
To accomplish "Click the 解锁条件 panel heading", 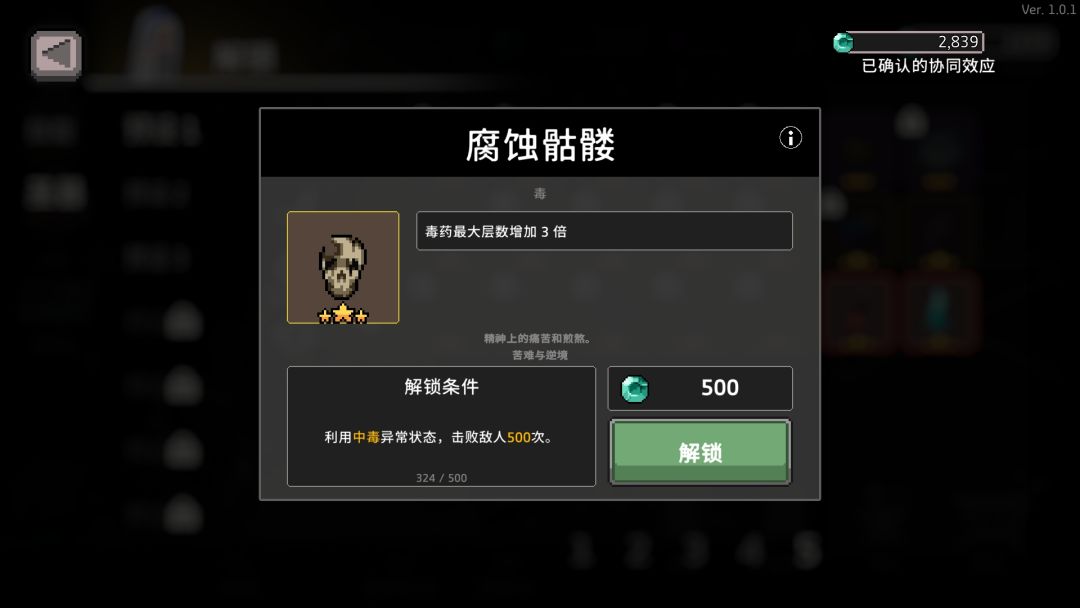I will pyautogui.click(x=442, y=387).
